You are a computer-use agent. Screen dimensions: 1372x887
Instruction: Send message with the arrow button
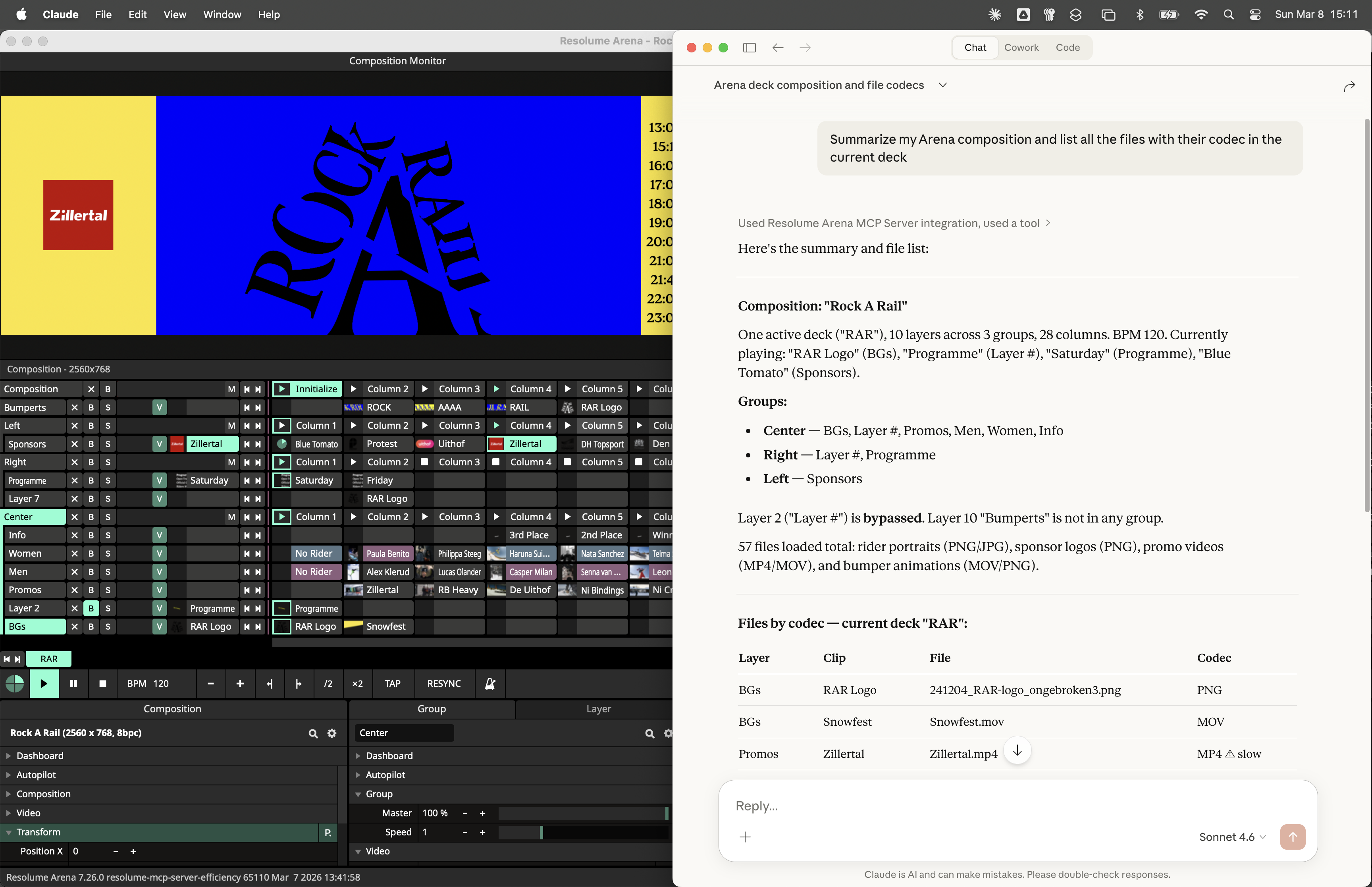coord(1292,837)
